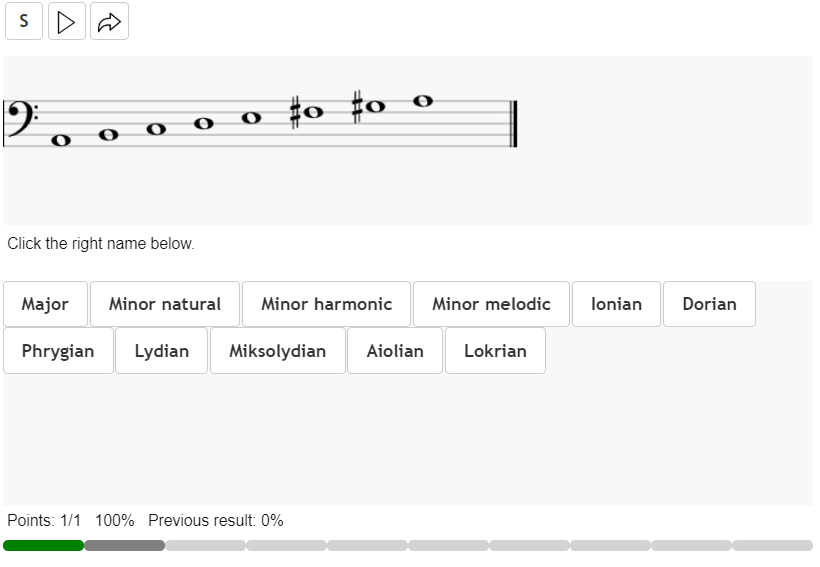Click the first sharp accidental on the staff
The image size is (820, 567).
pyautogui.click(x=295, y=112)
